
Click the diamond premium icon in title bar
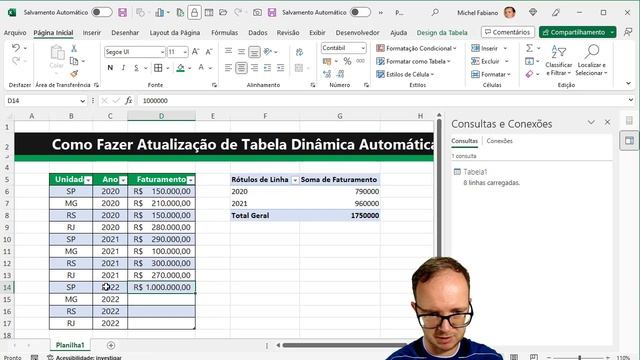pos(533,13)
